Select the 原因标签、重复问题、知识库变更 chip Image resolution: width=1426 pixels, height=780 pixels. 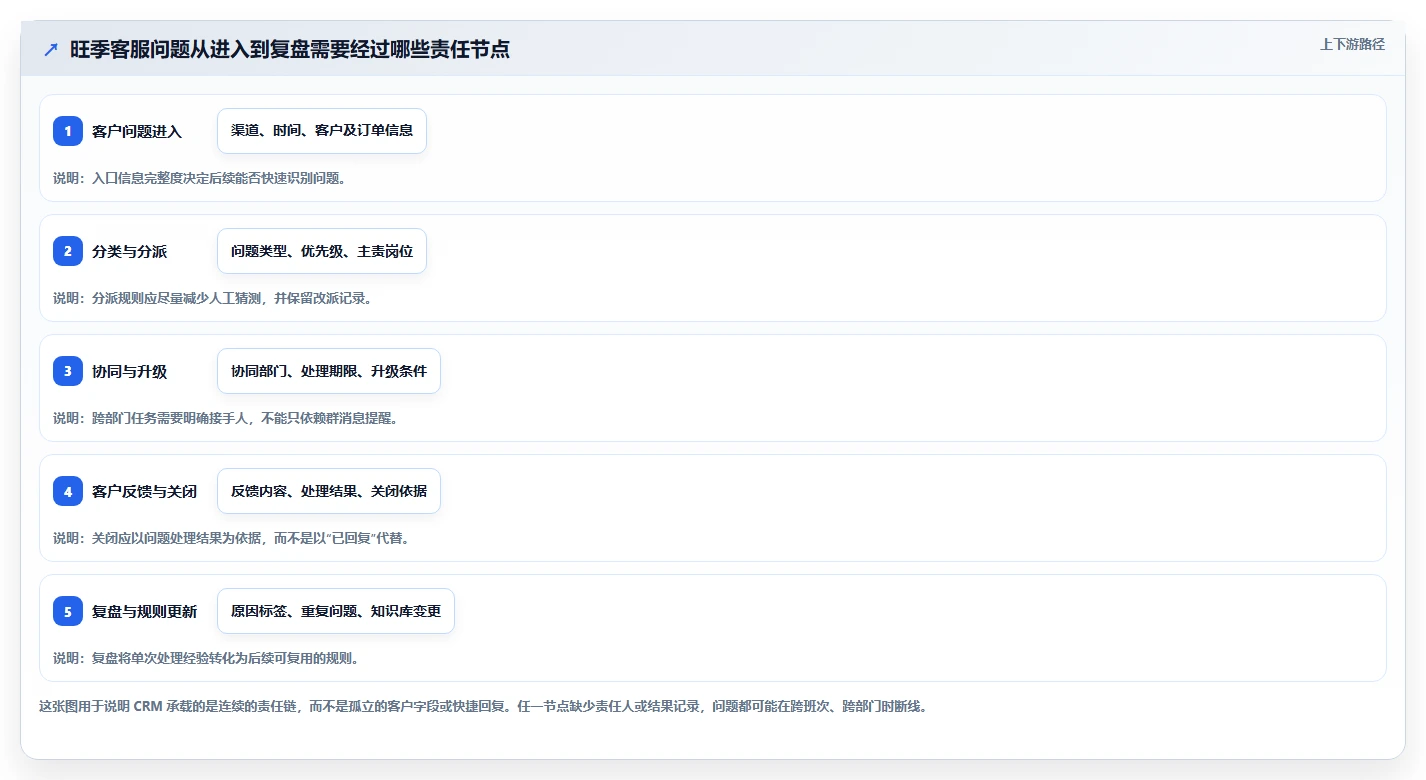click(x=336, y=611)
